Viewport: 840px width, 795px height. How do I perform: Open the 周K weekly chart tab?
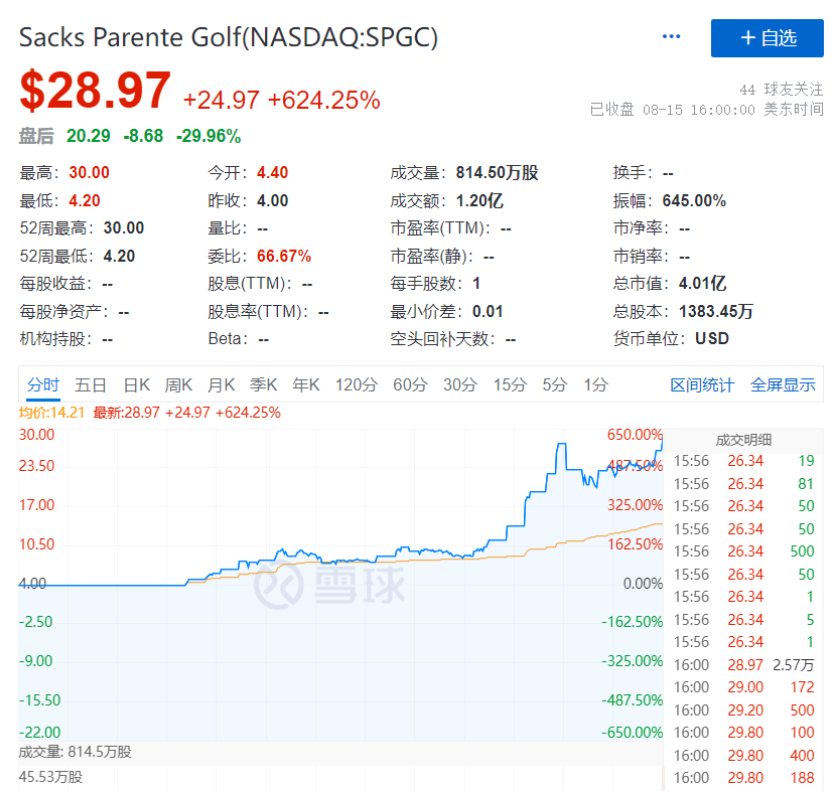point(178,385)
